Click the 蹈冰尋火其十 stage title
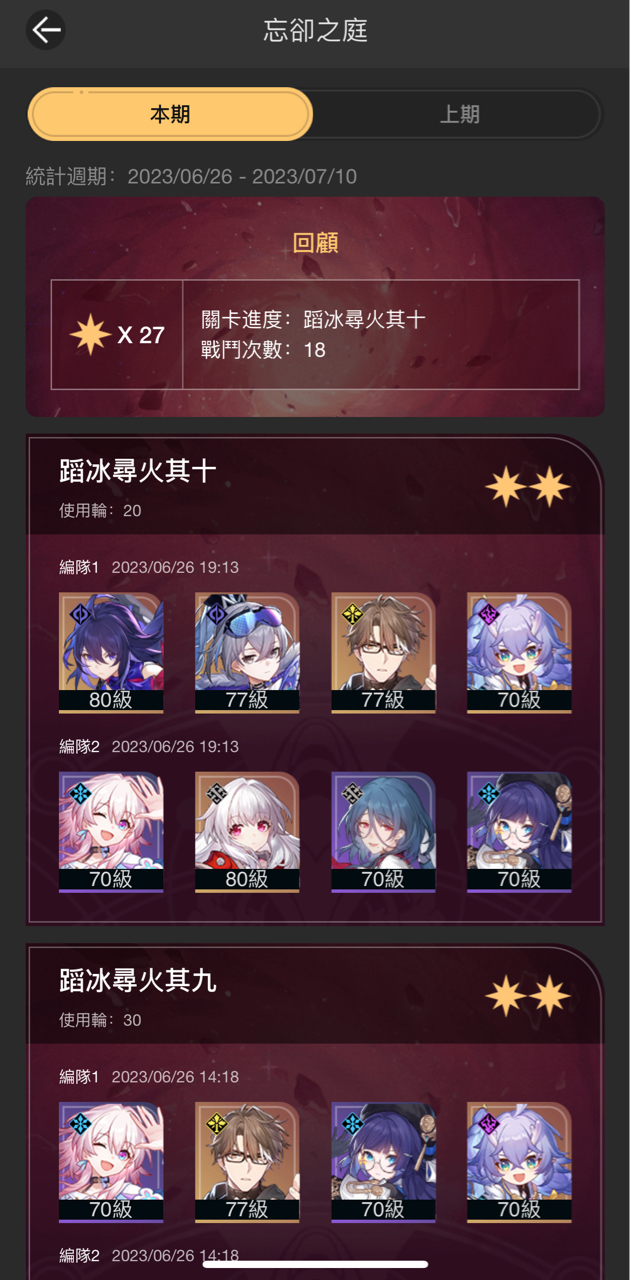This screenshot has width=630, height=1280. (x=138, y=471)
